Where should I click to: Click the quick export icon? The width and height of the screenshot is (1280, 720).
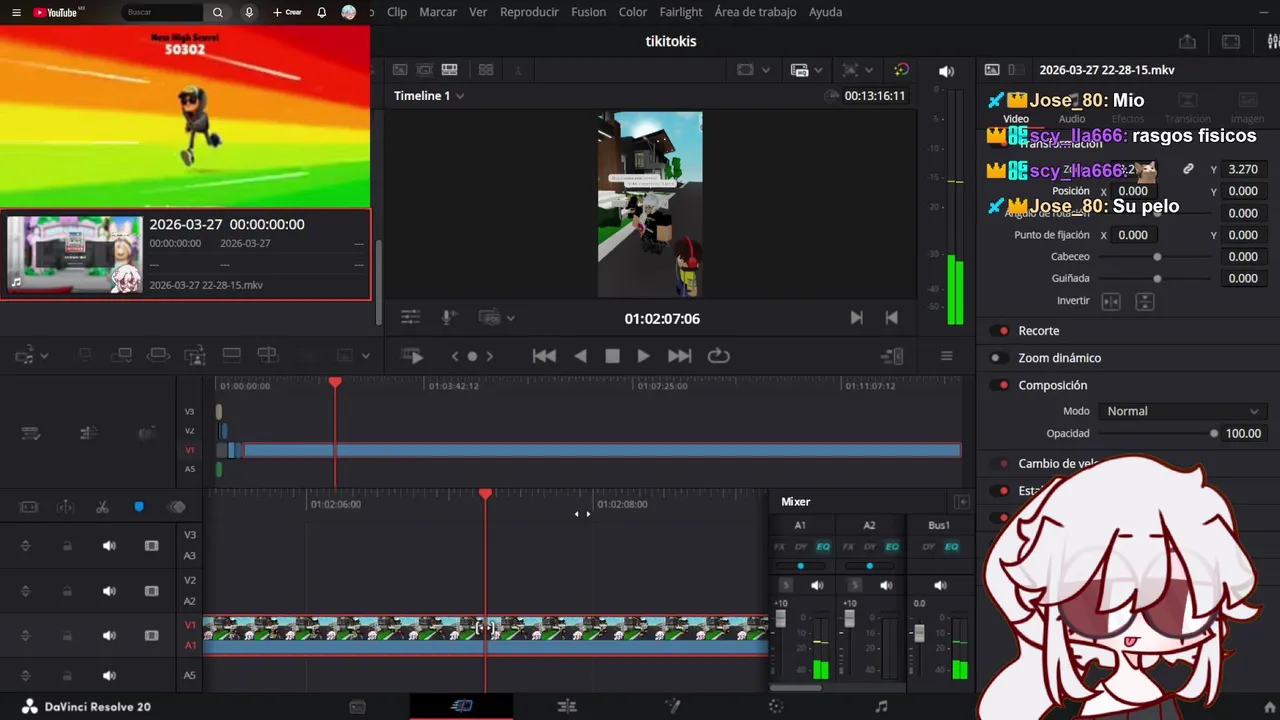coord(1187,42)
